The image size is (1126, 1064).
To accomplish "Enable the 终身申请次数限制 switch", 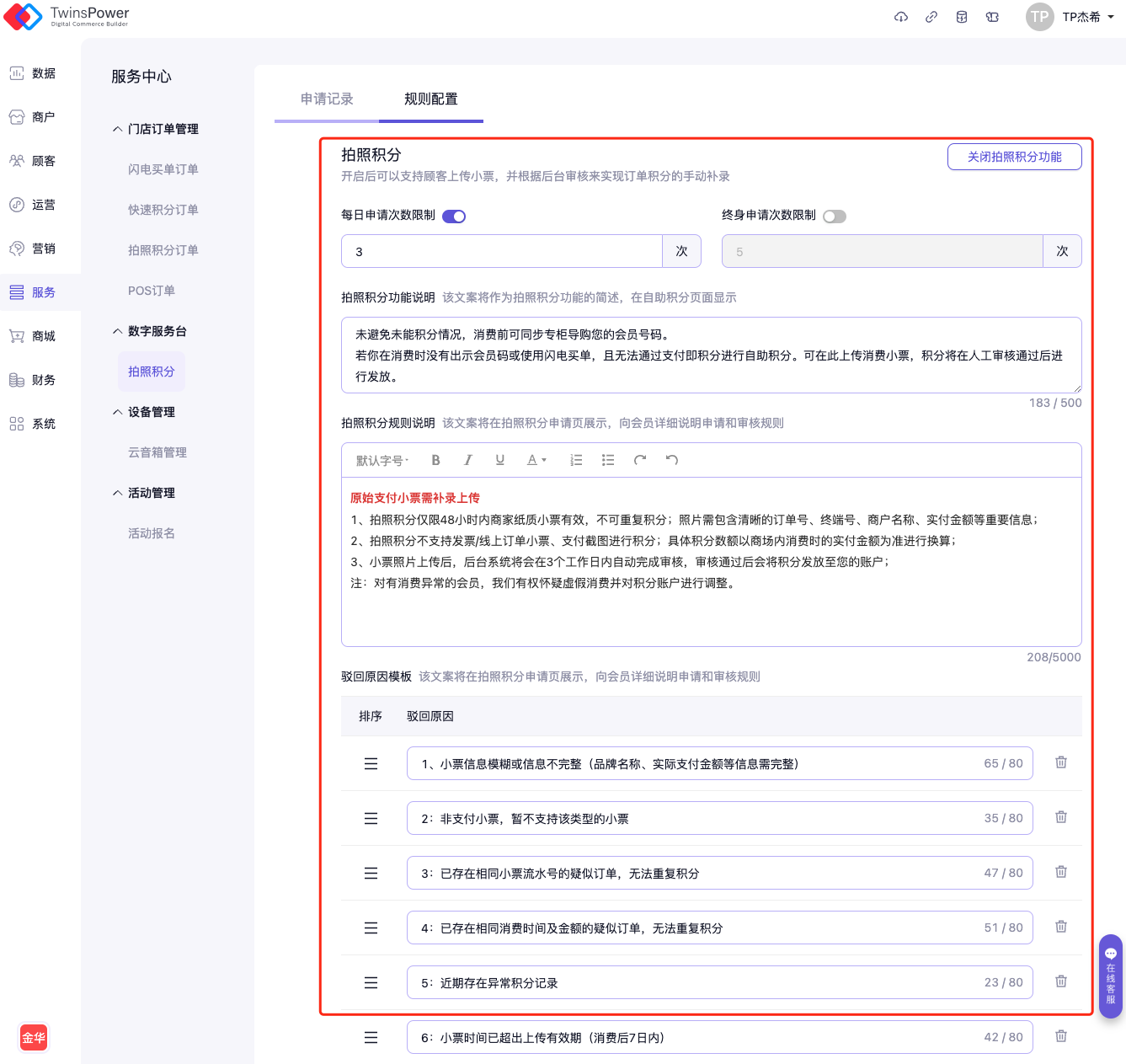I will 834,217.
